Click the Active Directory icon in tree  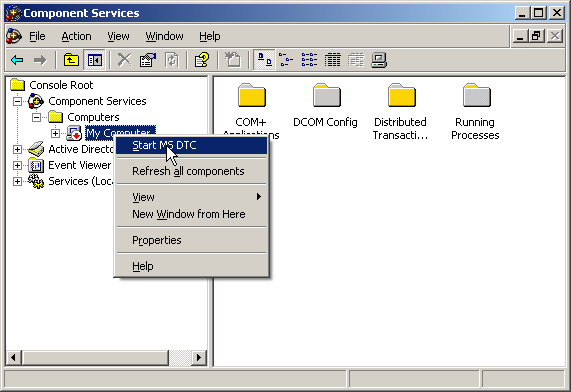tap(36, 149)
